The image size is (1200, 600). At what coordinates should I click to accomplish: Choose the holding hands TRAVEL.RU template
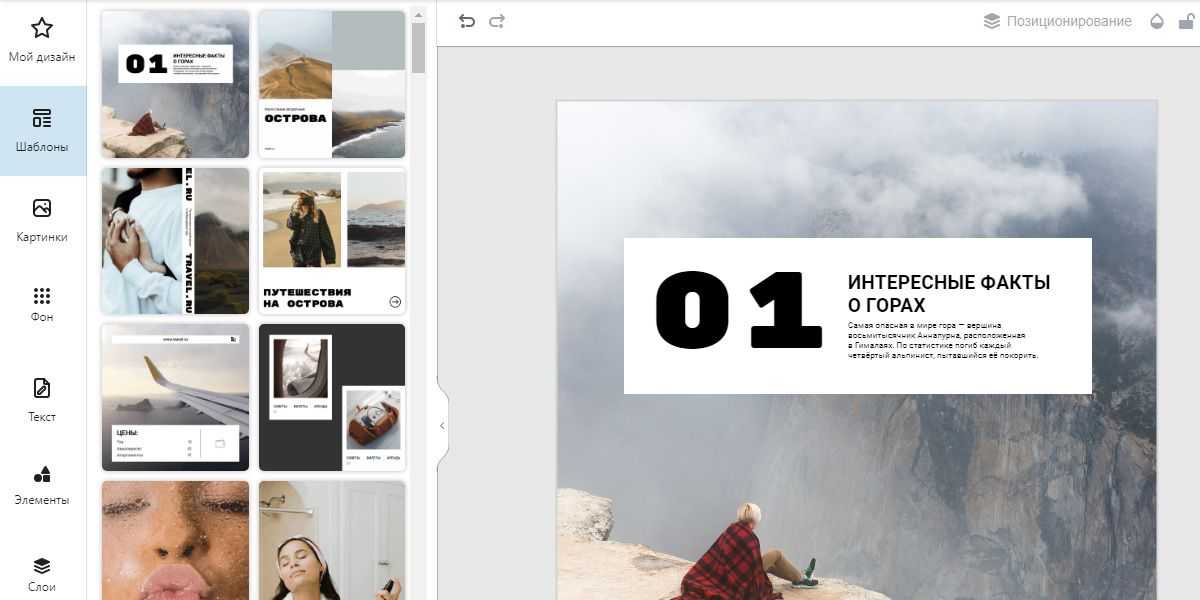coord(175,241)
